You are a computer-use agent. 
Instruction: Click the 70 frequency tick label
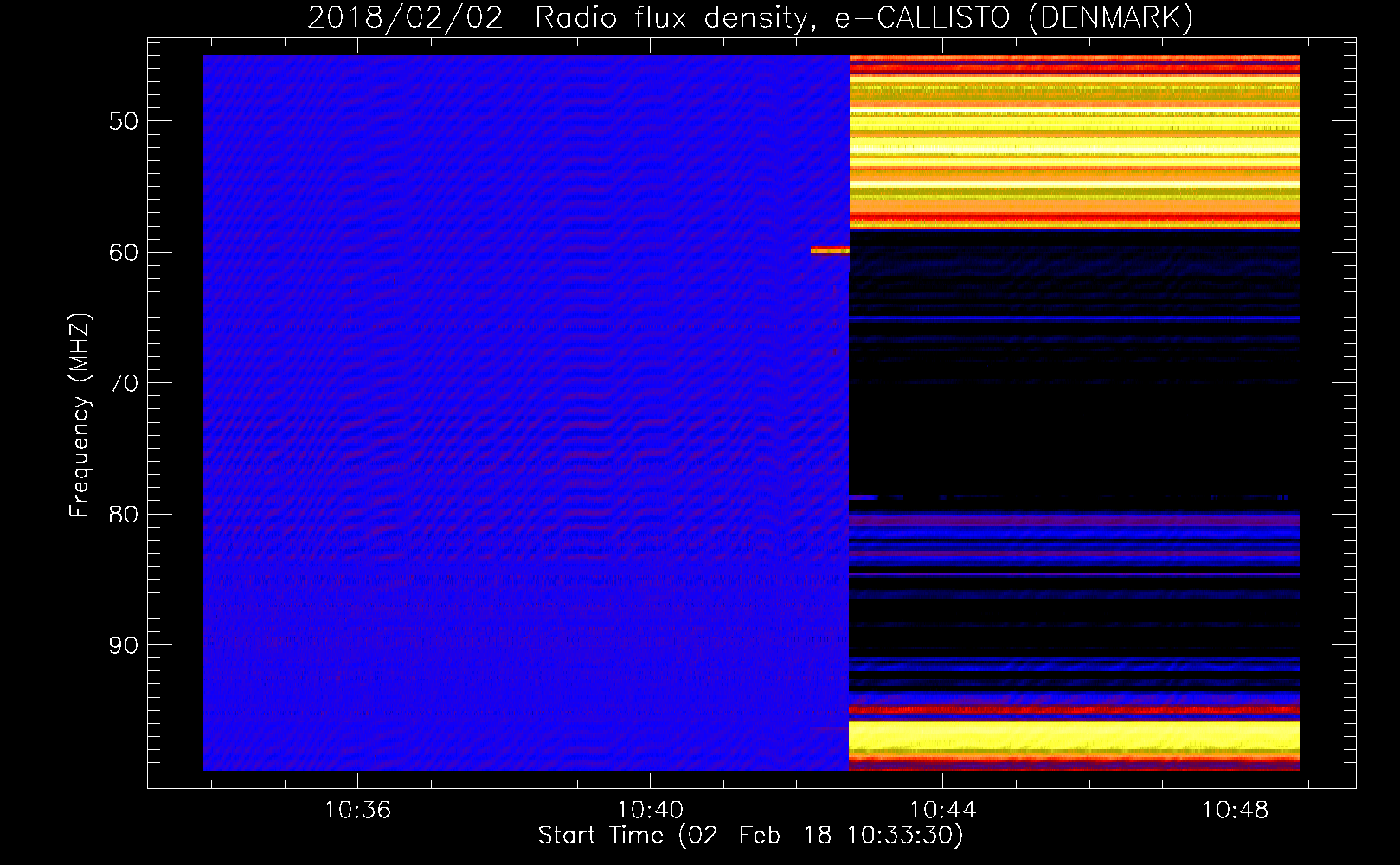(124, 383)
